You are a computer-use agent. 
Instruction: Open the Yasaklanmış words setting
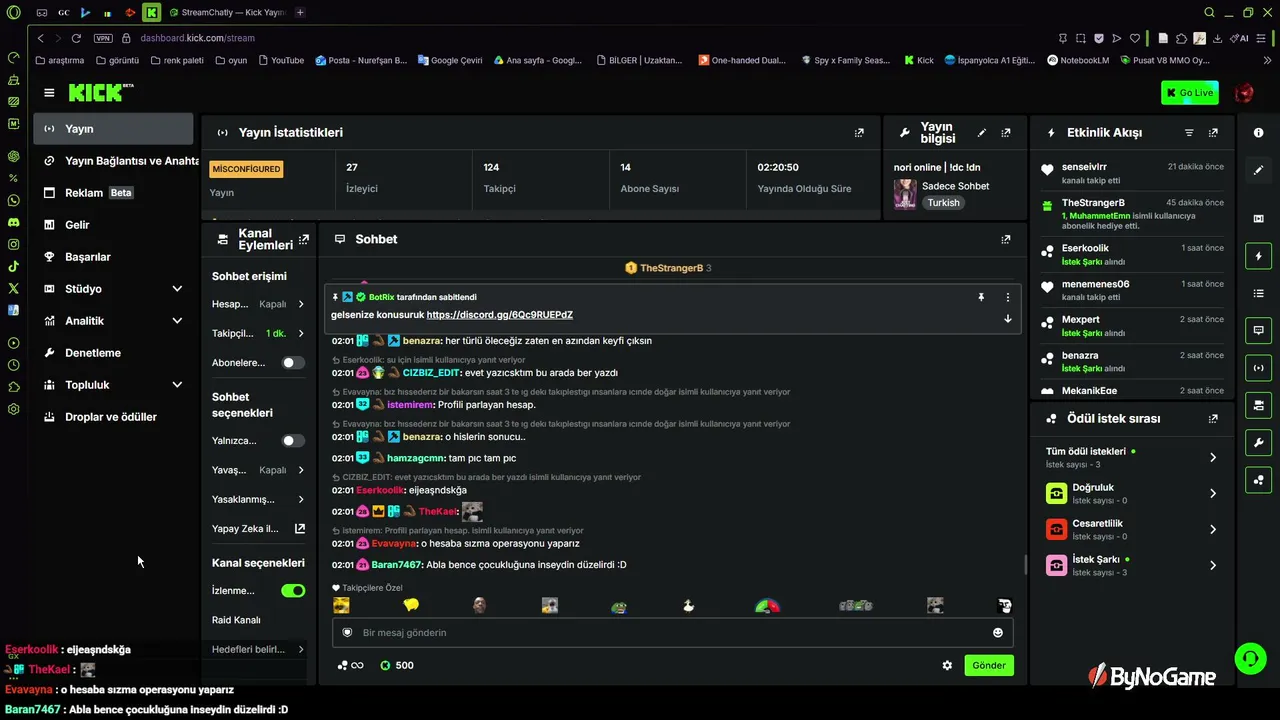click(x=259, y=500)
